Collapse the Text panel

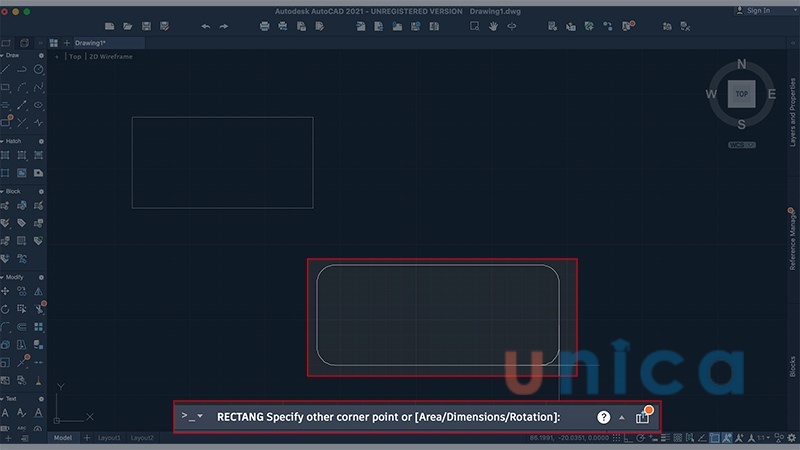tap(2, 399)
